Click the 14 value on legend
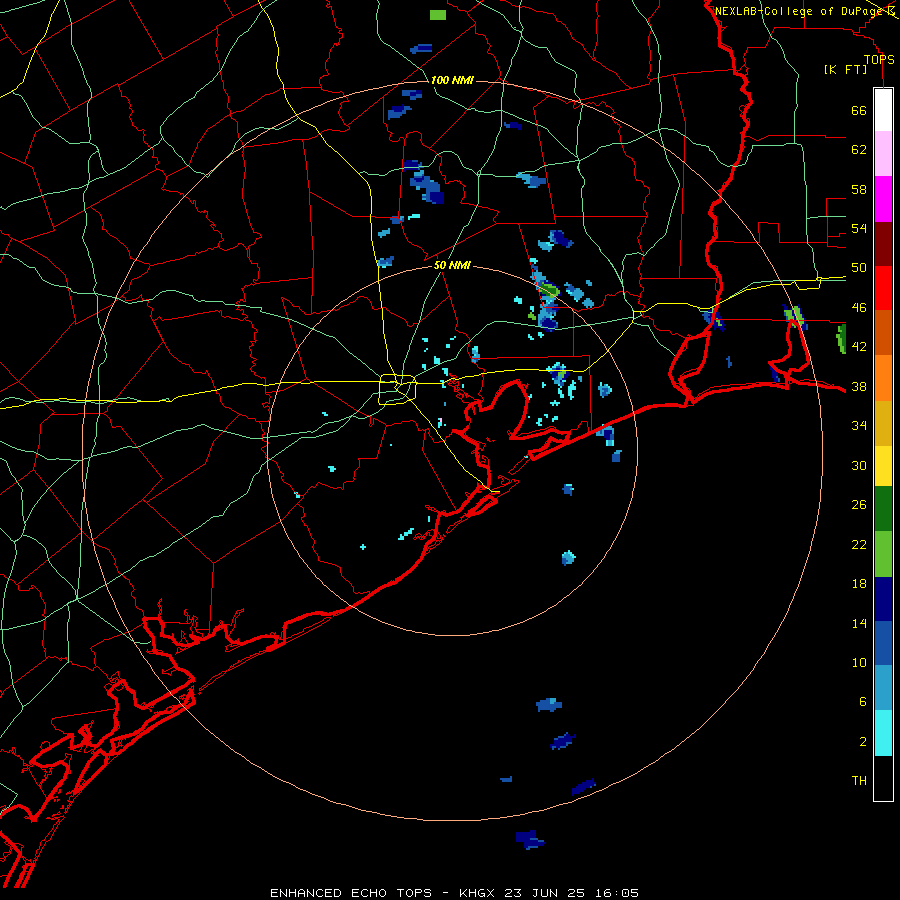Viewport: 900px width, 900px height. coord(859,623)
